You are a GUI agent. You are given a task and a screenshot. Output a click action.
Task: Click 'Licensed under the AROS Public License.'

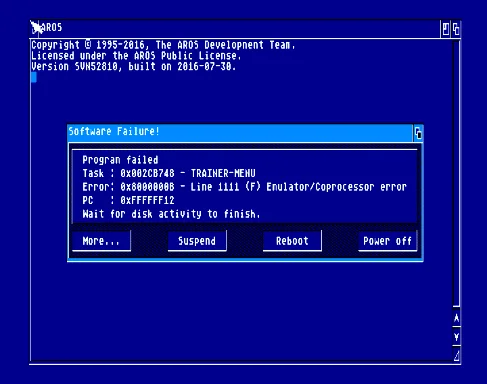point(136,56)
